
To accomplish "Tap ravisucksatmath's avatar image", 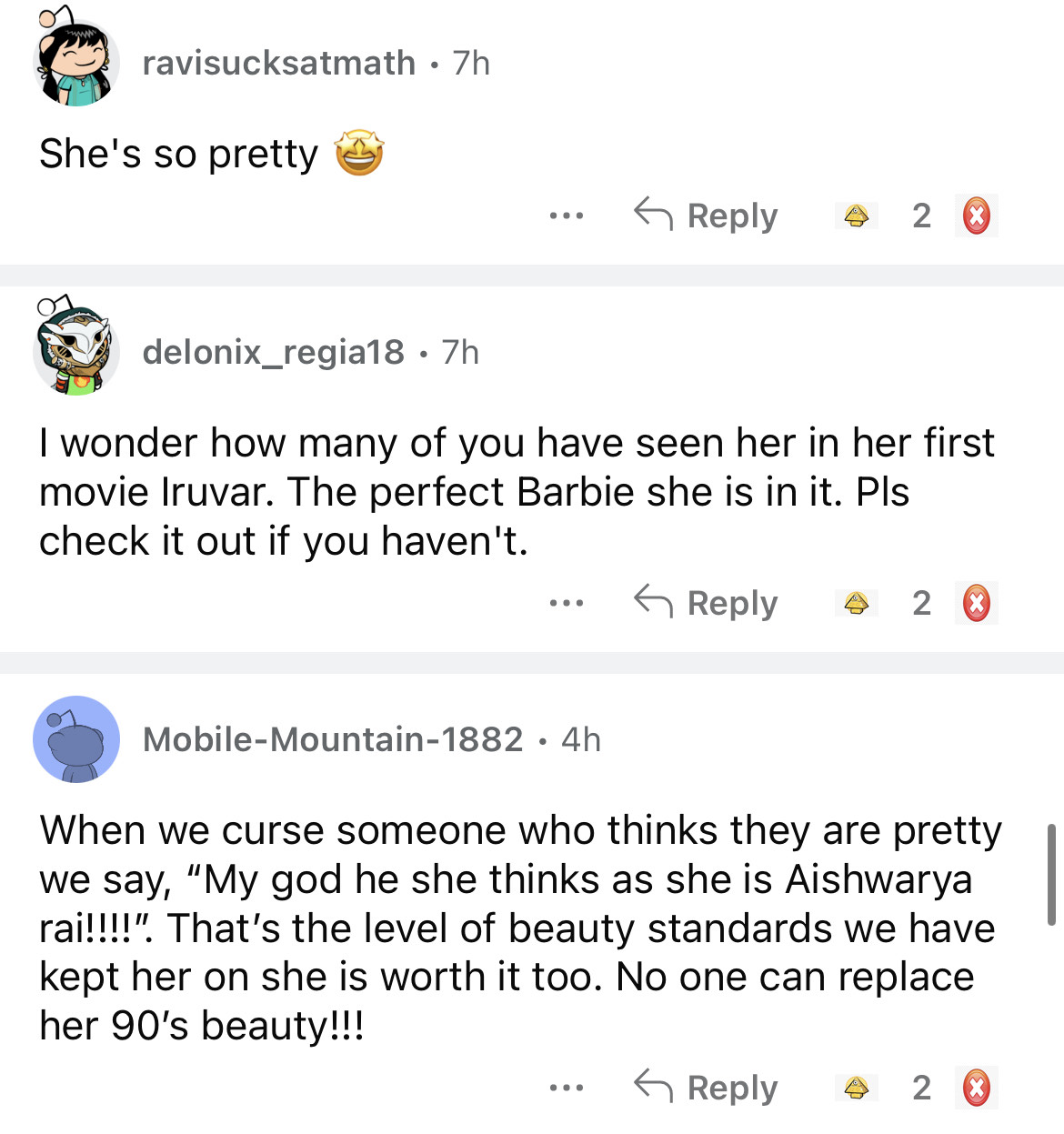I will point(76,63).
